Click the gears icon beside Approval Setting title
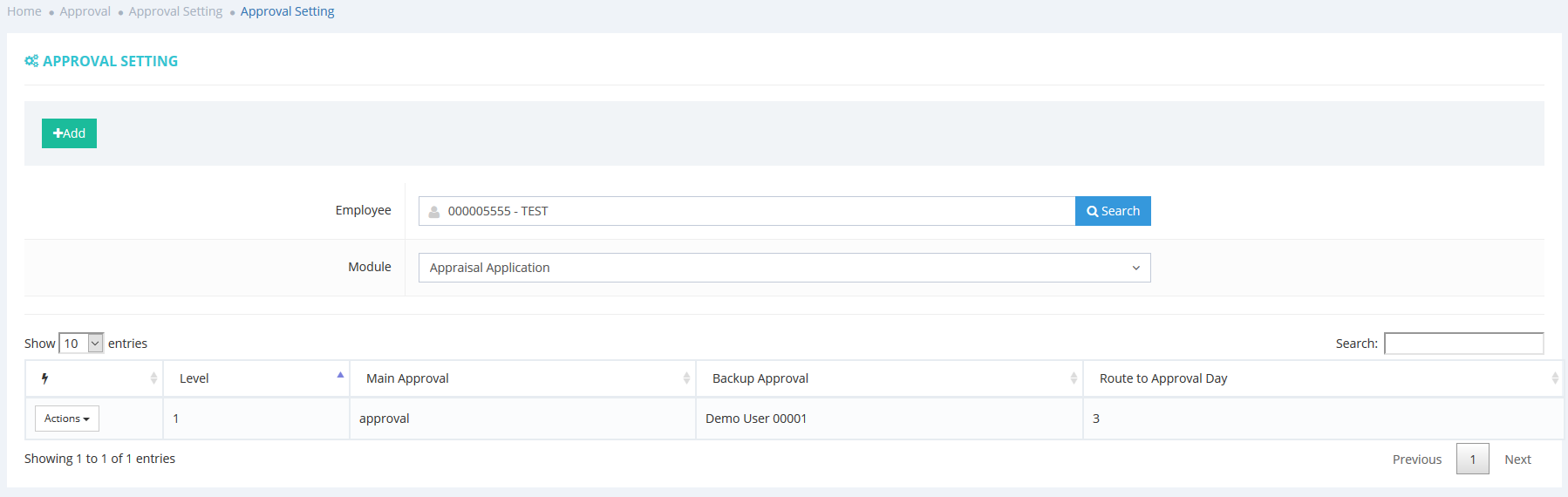 [x=31, y=61]
